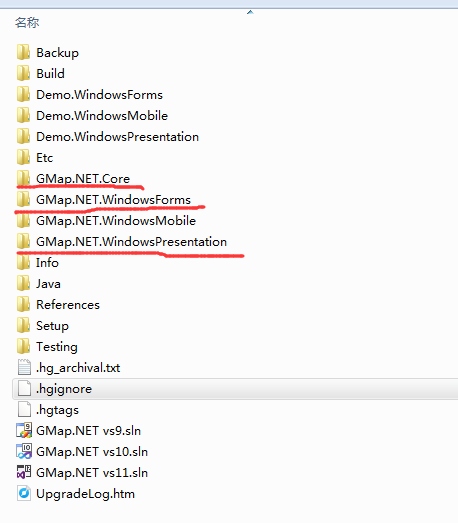
Task: Click the .hgignore blank file icon
Action: pos(24,389)
